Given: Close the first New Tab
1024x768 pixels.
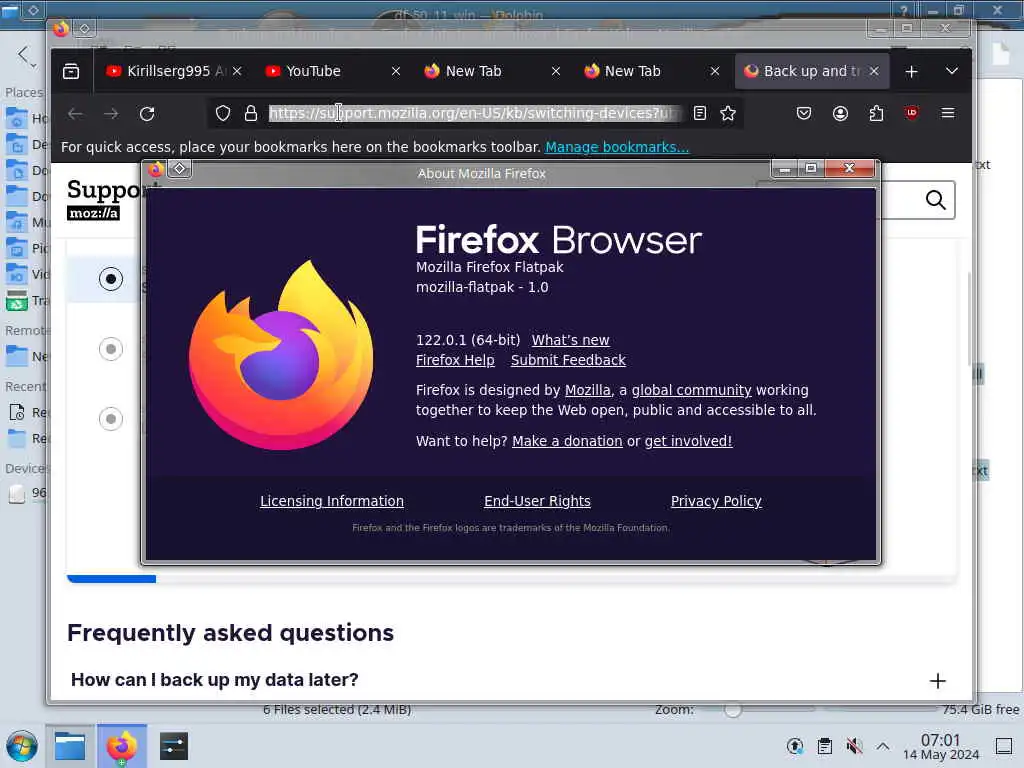Looking at the screenshot, I should click(556, 71).
